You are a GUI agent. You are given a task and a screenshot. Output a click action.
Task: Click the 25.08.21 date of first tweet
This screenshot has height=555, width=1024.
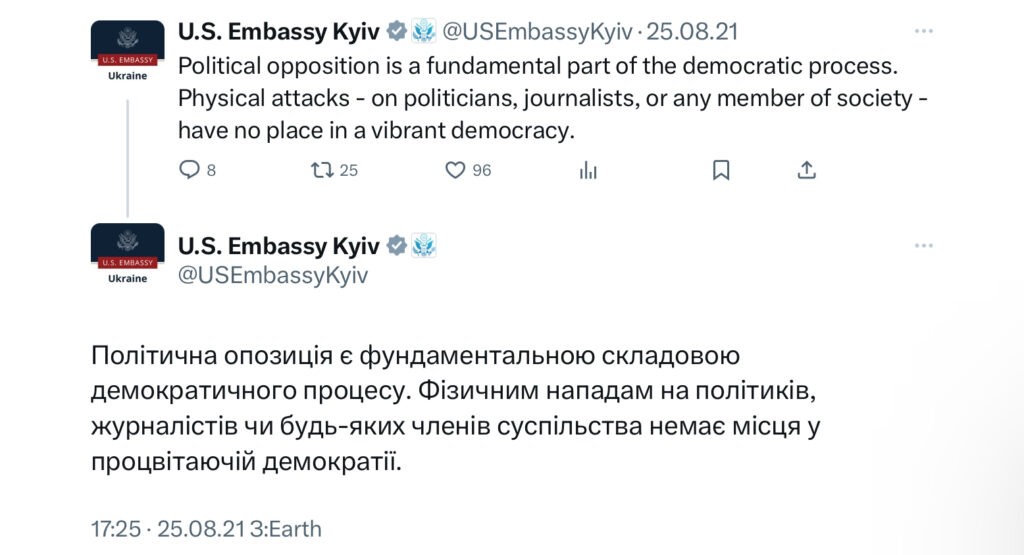pyautogui.click(x=692, y=31)
